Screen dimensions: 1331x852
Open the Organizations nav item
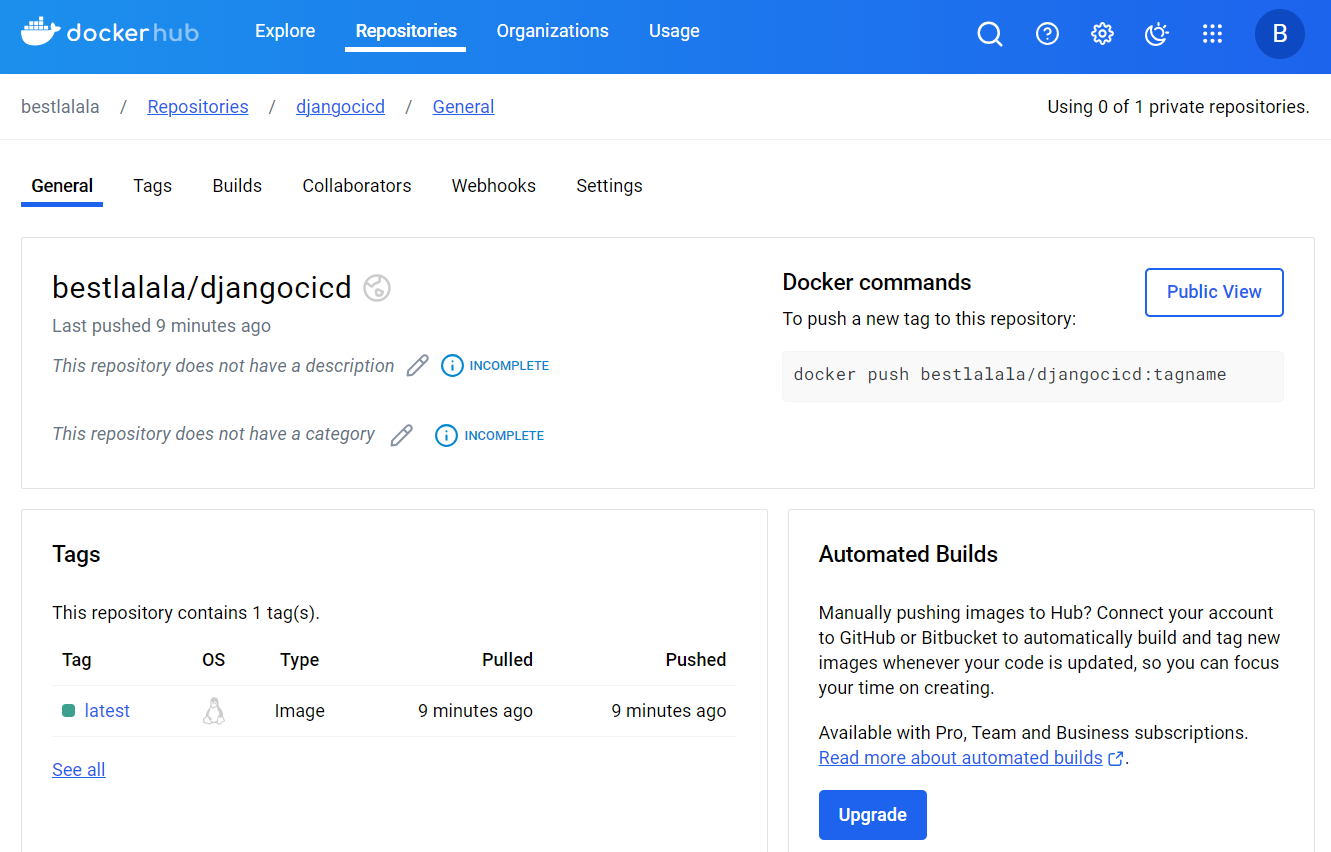click(552, 31)
